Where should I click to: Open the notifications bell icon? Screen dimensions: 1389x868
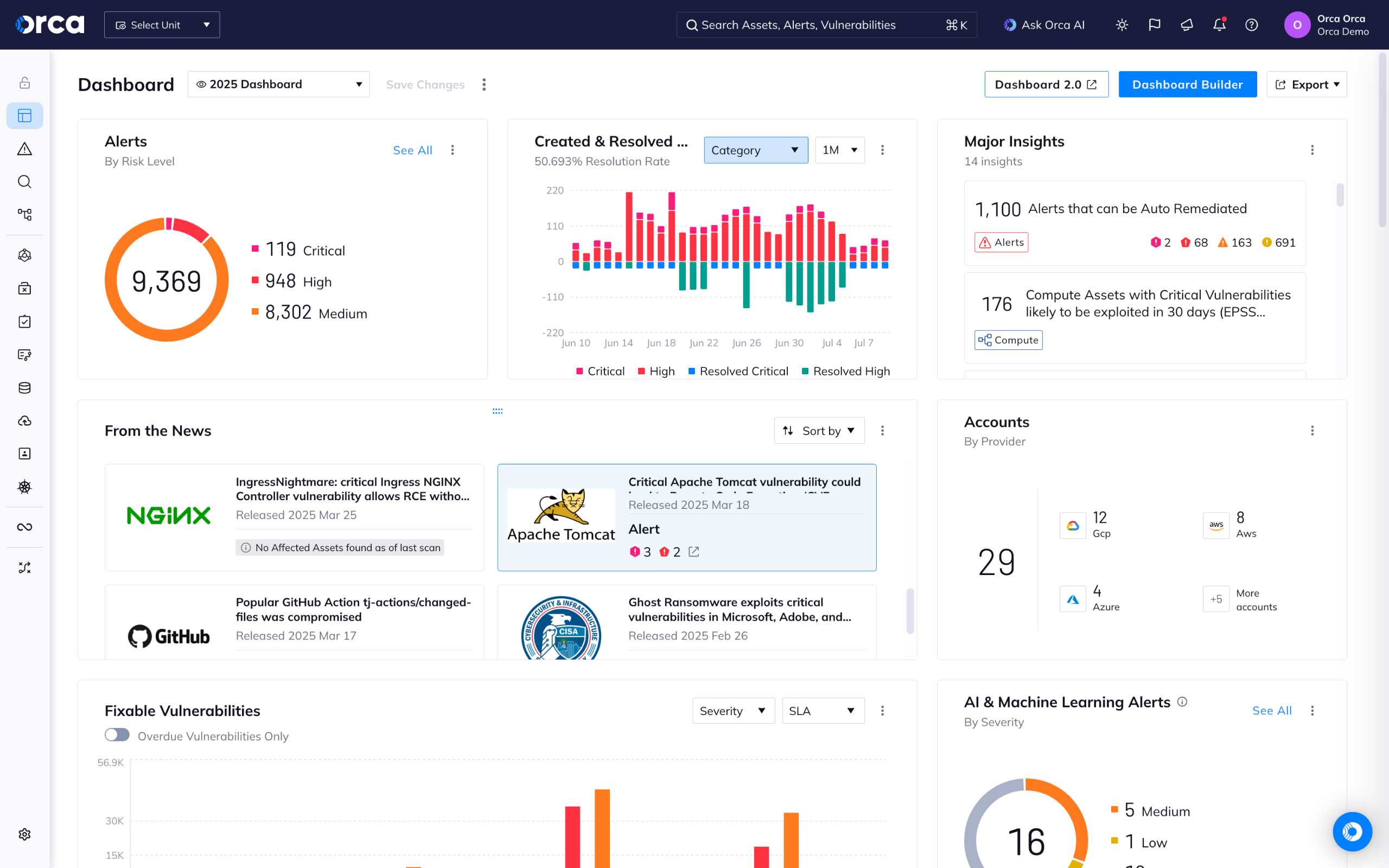pos(1219,25)
